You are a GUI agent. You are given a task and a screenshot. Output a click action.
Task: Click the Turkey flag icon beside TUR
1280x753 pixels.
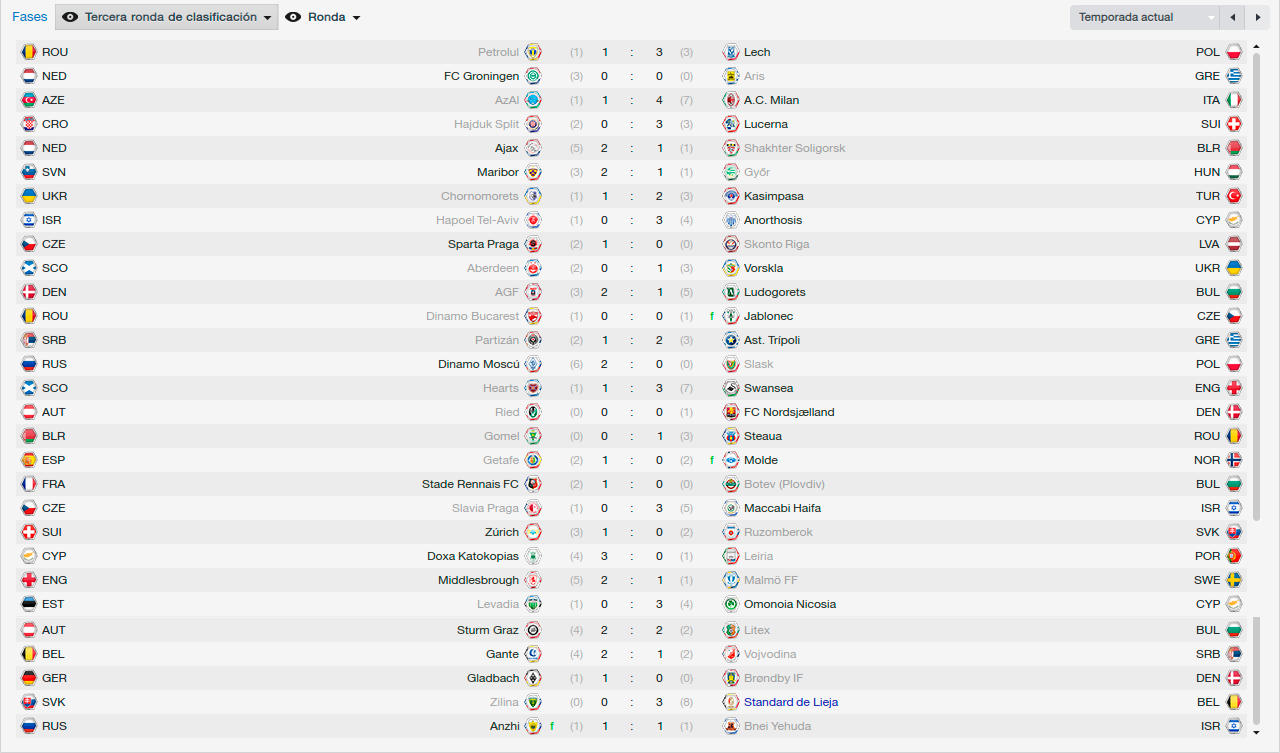tap(1234, 196)
